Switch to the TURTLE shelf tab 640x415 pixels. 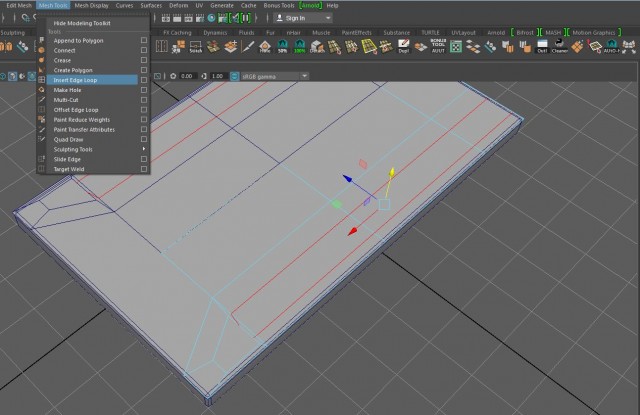click(x=430, y=32)
